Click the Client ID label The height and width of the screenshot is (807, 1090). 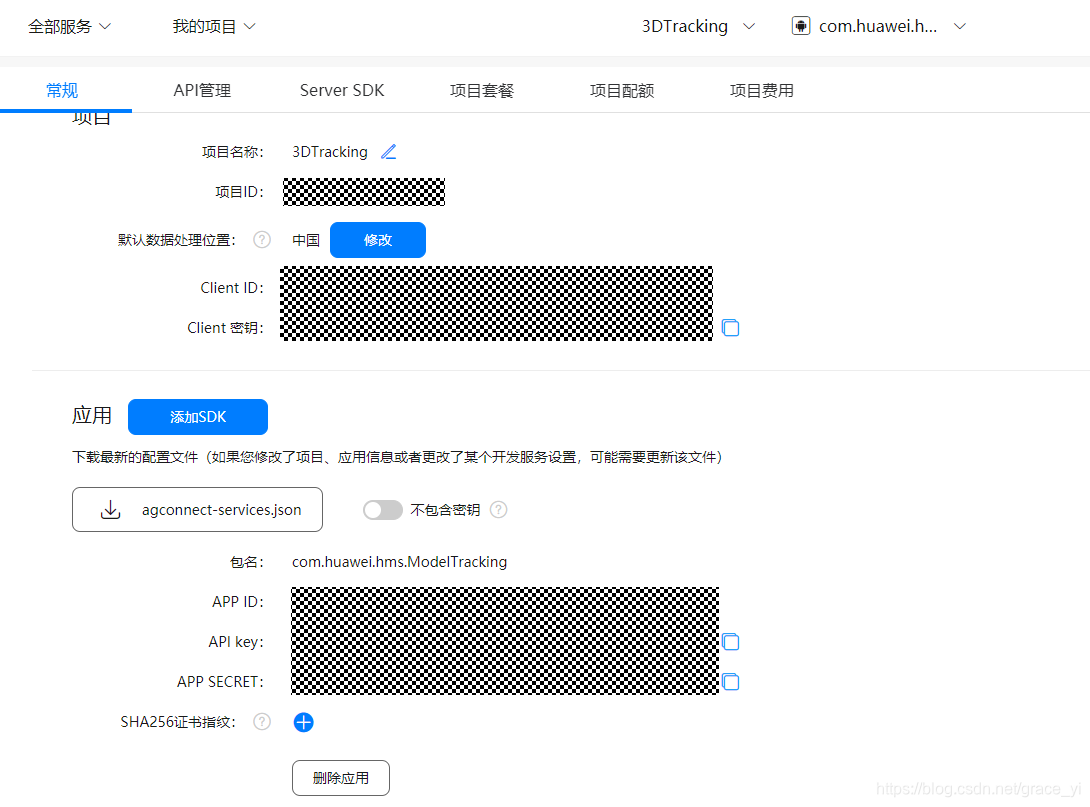click(232, 288)
